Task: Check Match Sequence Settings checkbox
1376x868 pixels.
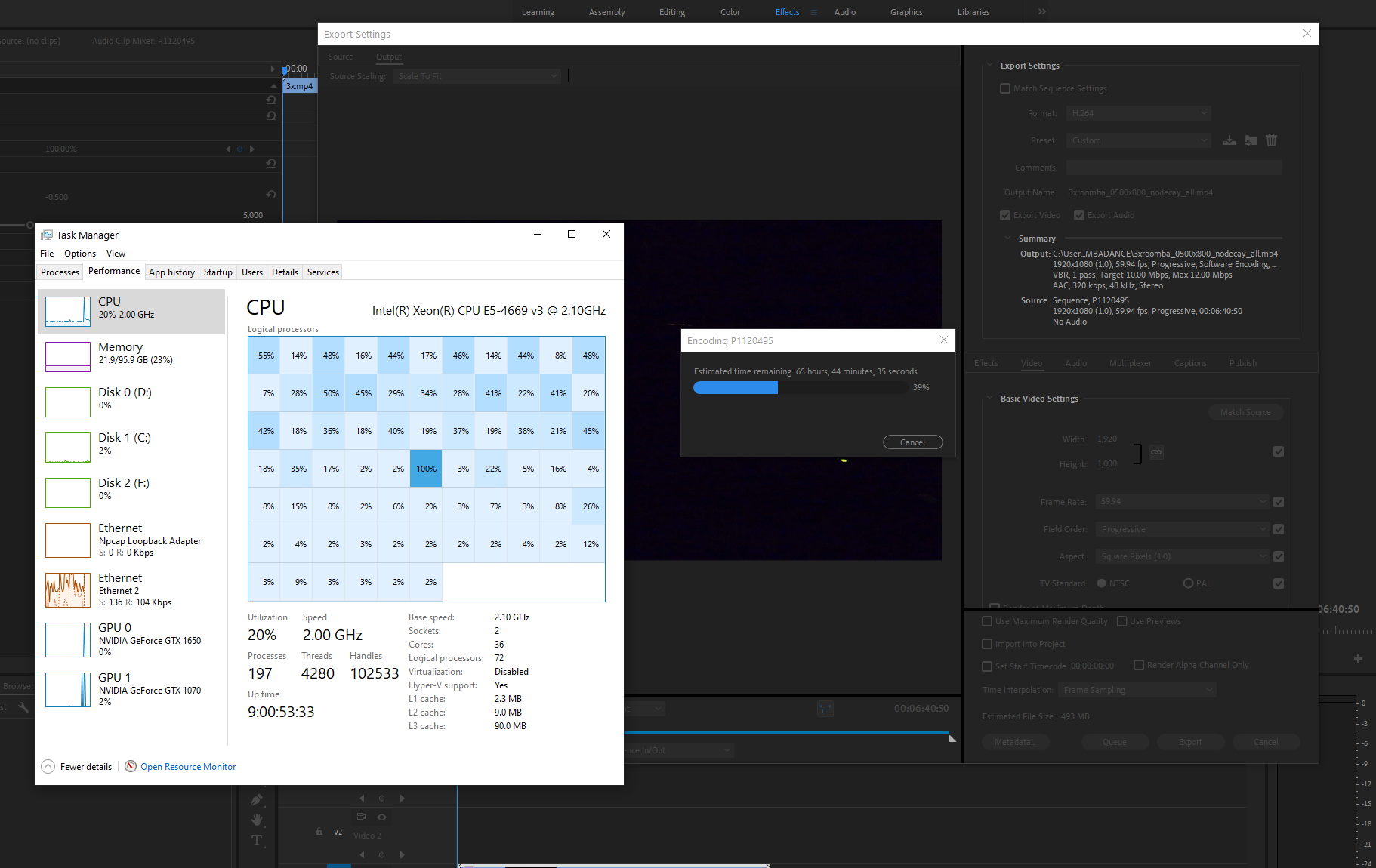Action: click(x=1005, y=88)
